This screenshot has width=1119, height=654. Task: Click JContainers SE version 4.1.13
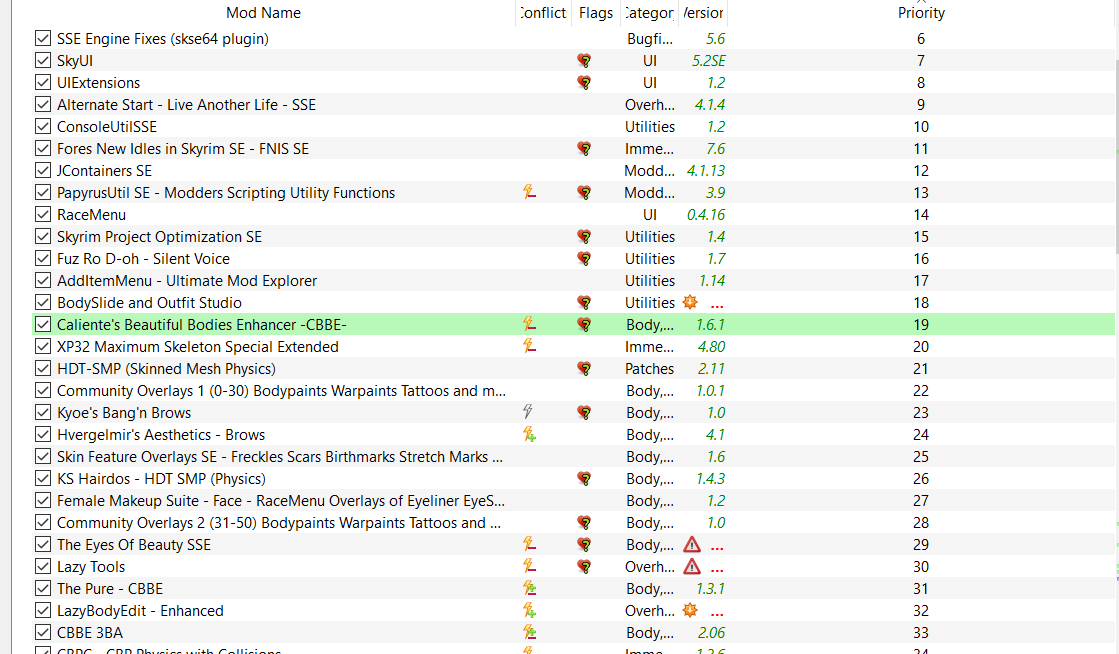pos(706,171)
